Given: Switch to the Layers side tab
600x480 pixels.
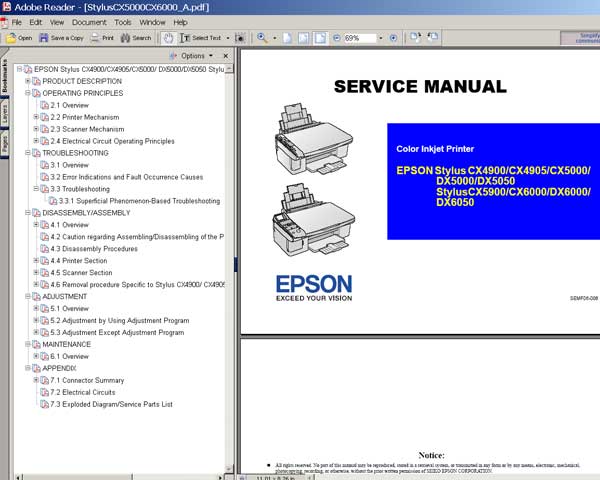Looking at the screenshot, I should click(5, 114).
